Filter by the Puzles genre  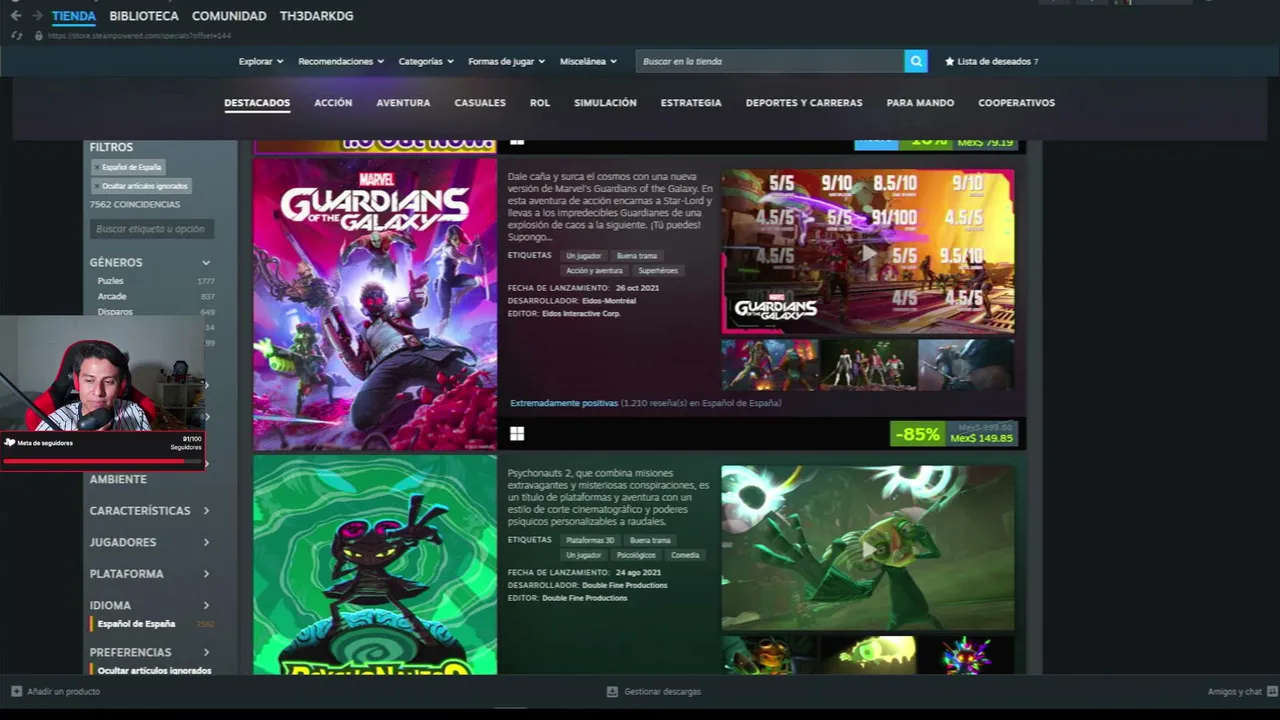coord(111,281)
